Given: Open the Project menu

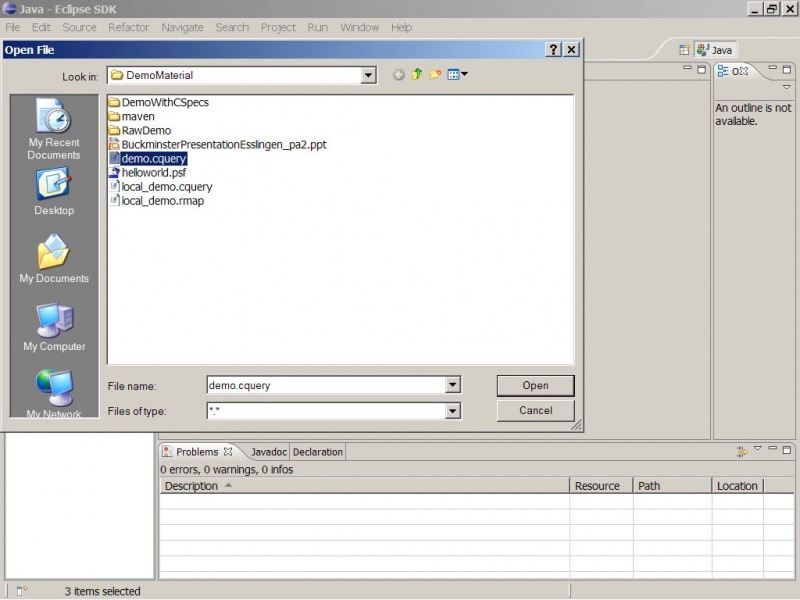Looking at the screenshot, I should click(278, 28).
